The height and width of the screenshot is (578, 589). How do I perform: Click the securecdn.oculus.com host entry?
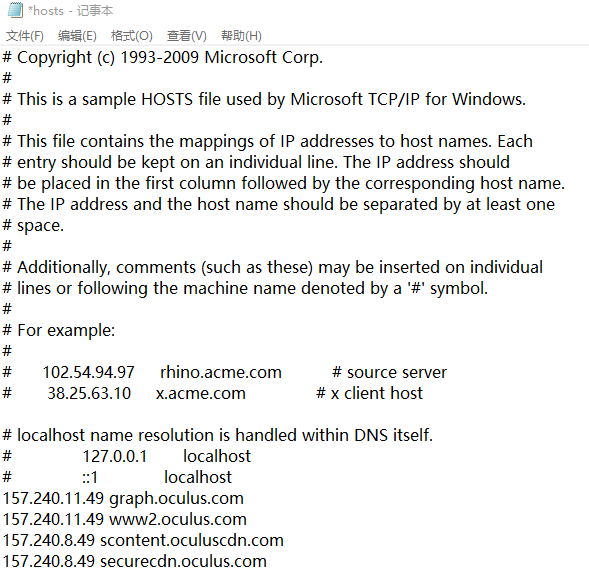(183, 561)
